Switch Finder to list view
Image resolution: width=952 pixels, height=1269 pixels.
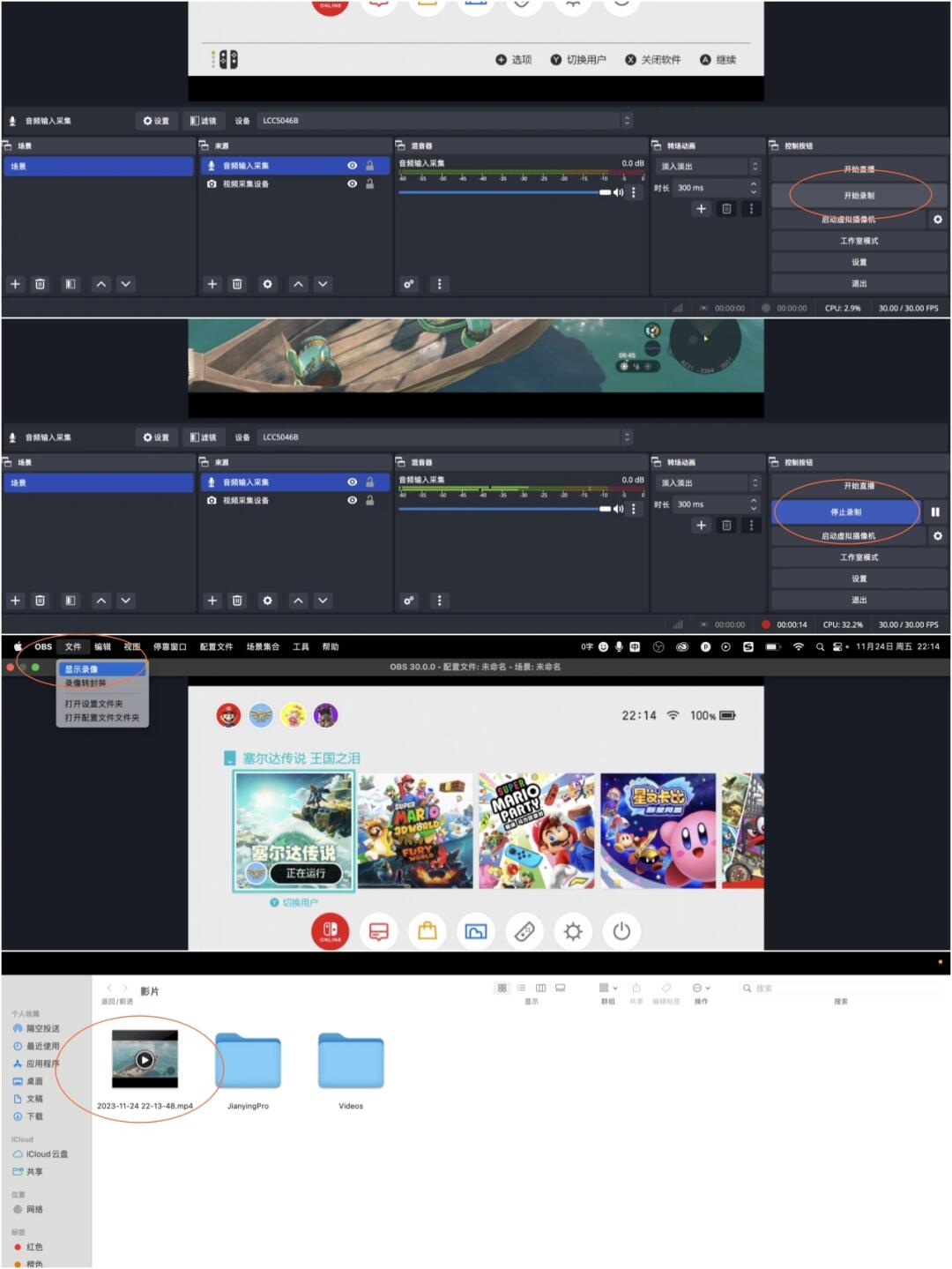[521, 988]
